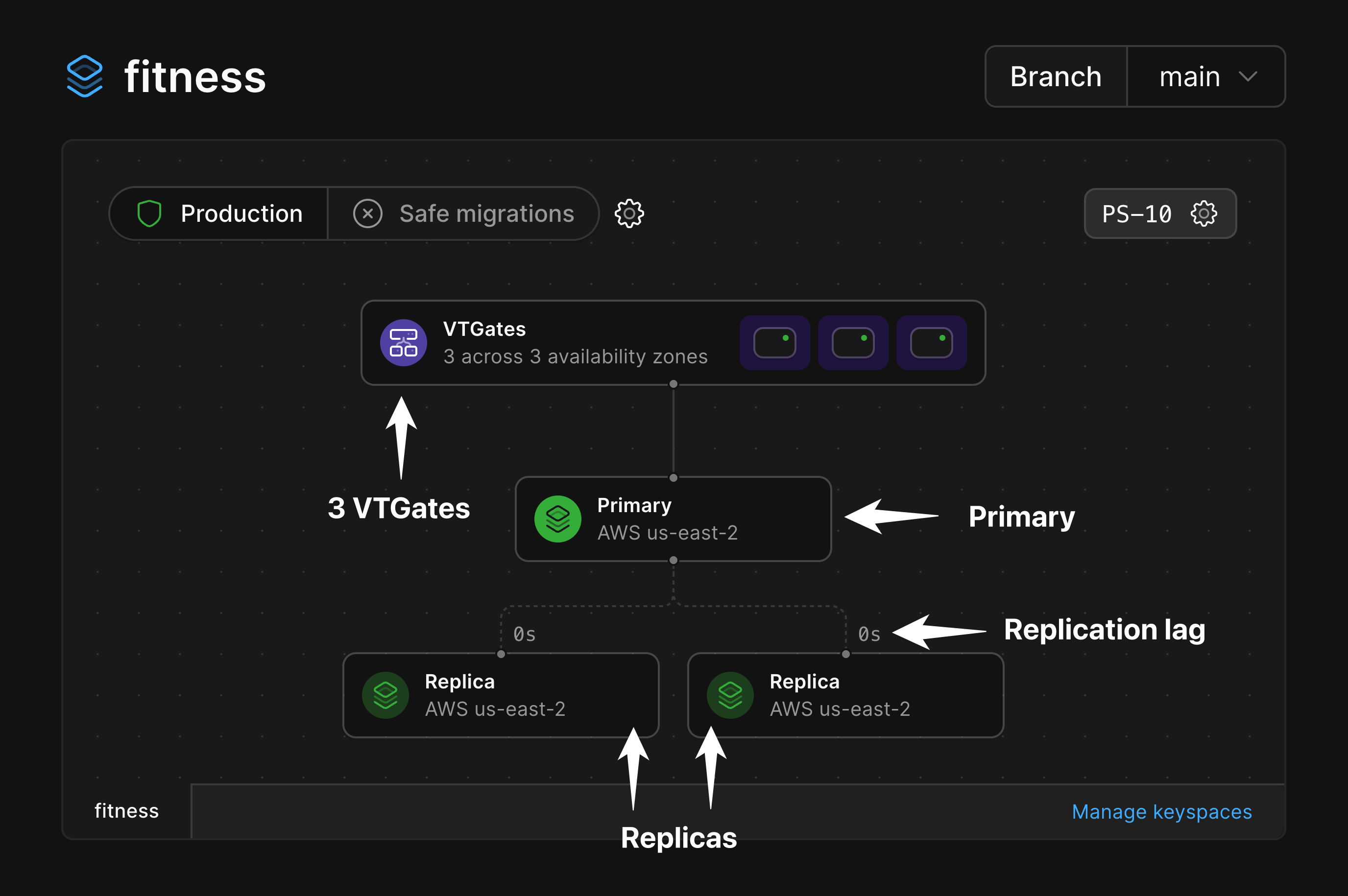
Task: Click the fitness database logo icon
Action: coord(85,76)
